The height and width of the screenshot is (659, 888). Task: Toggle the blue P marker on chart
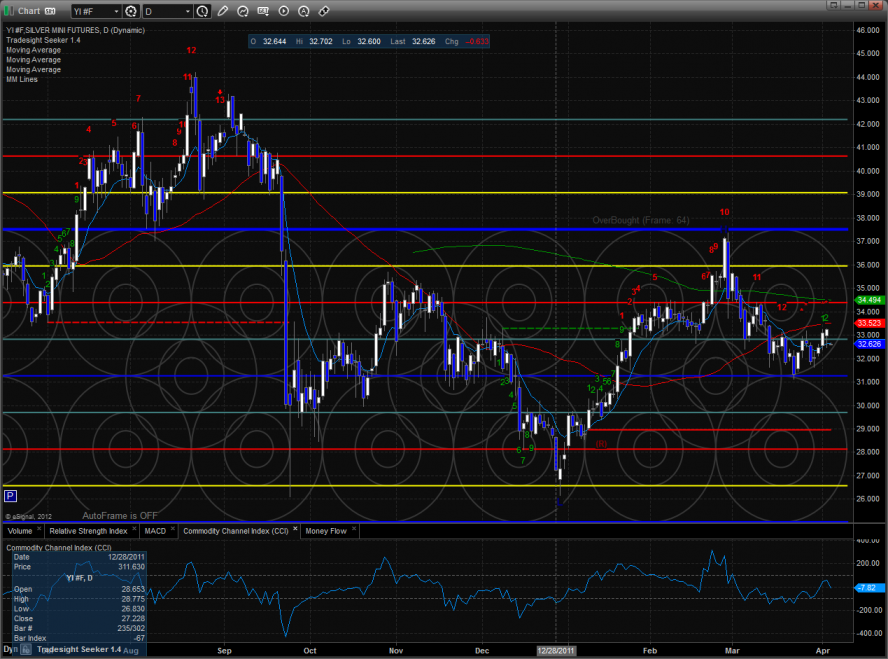pos(10,495)
